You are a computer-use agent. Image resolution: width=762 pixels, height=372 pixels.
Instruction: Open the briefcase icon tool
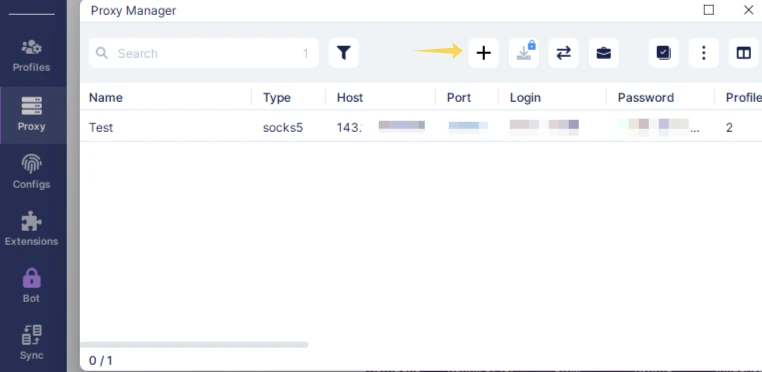(604, 53)
